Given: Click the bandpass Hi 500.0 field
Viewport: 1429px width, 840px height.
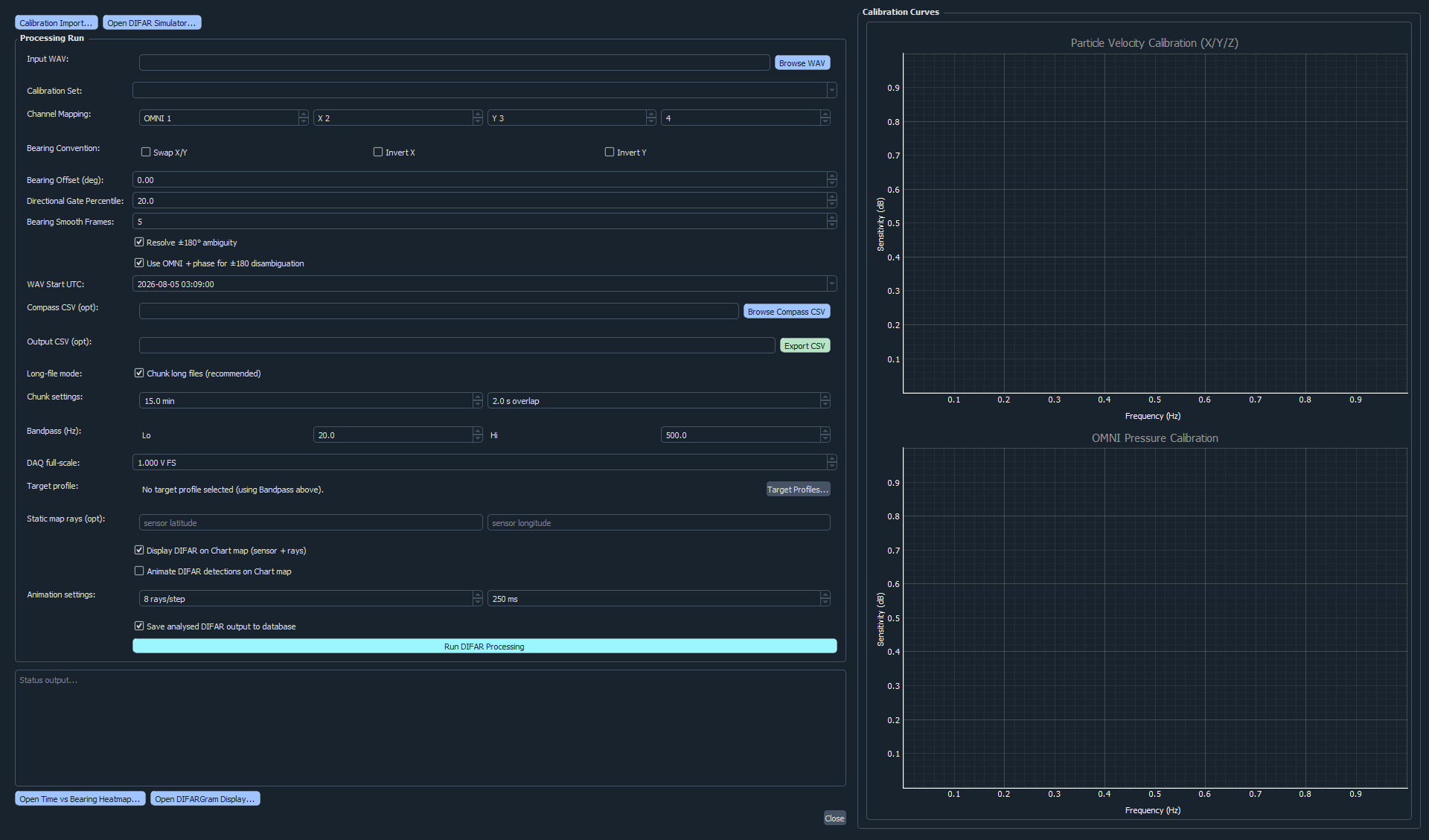Looking at the screenshot, I should pos(745,435).
